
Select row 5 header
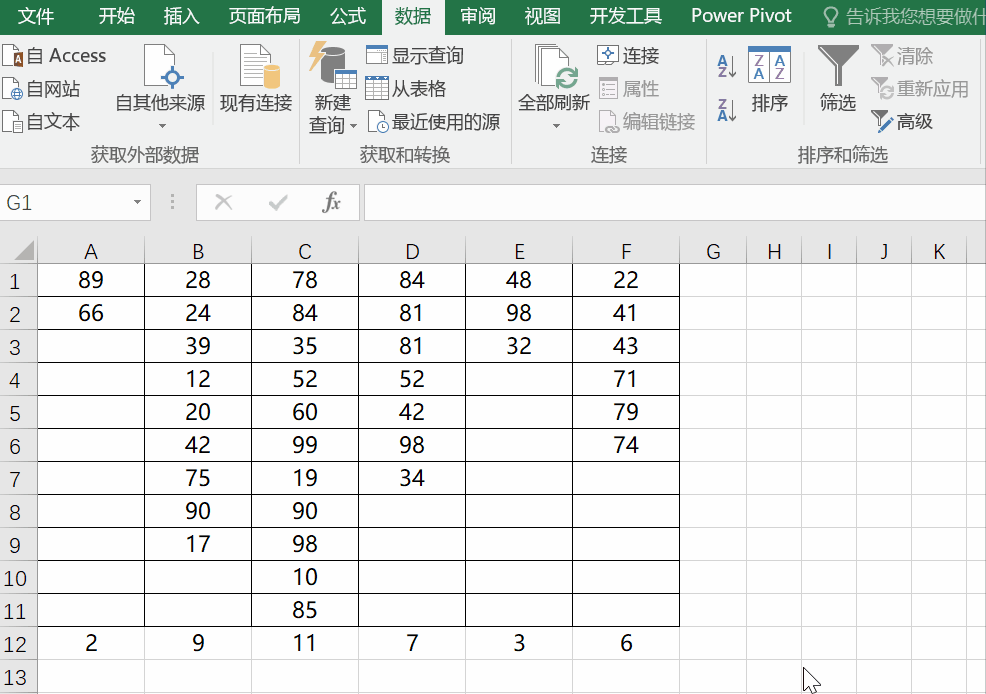(18, 412)
